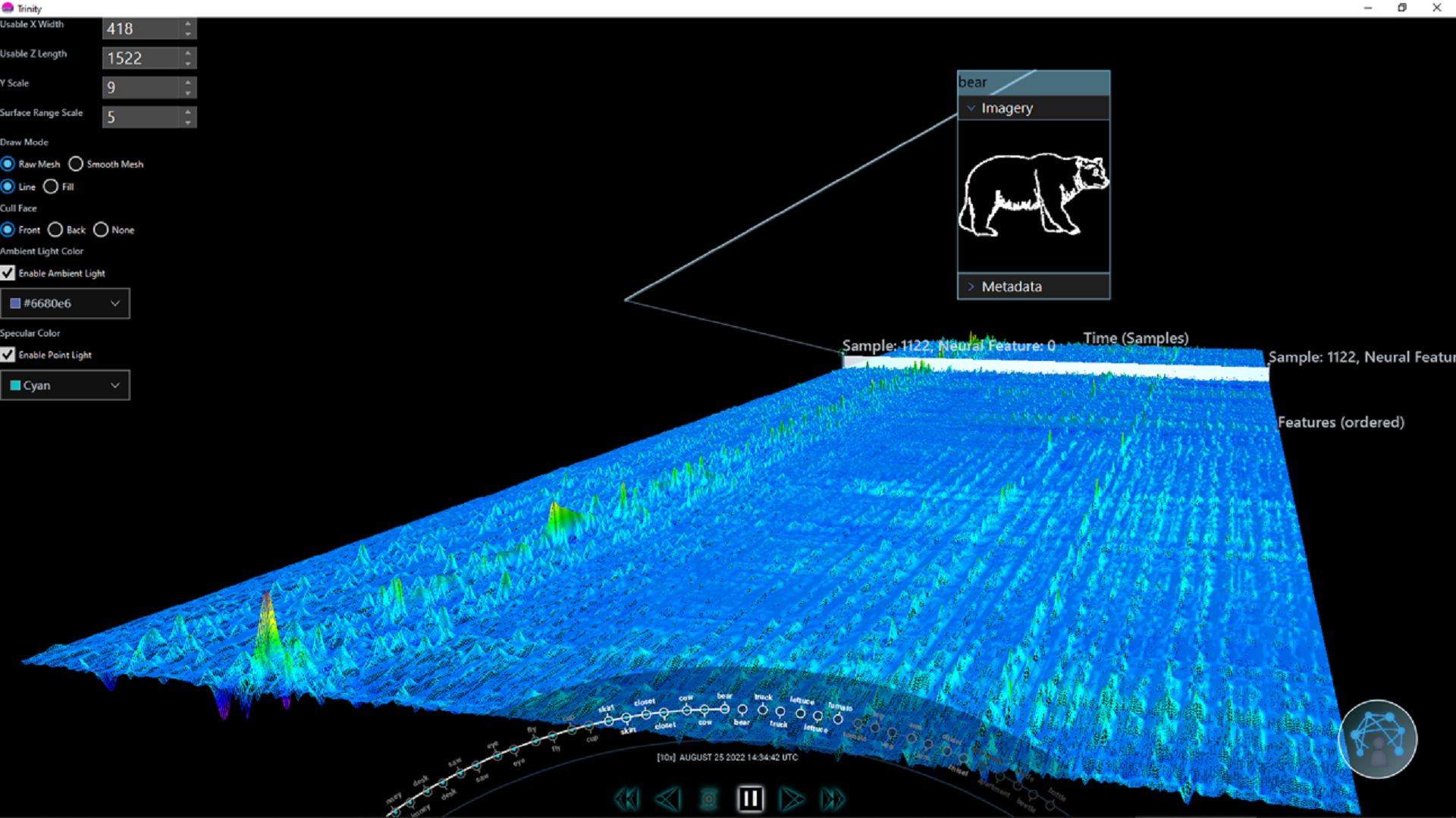
Task: Decrease the Surface Range Scale value
Action: pyautogui.click(x=187, y=122)
